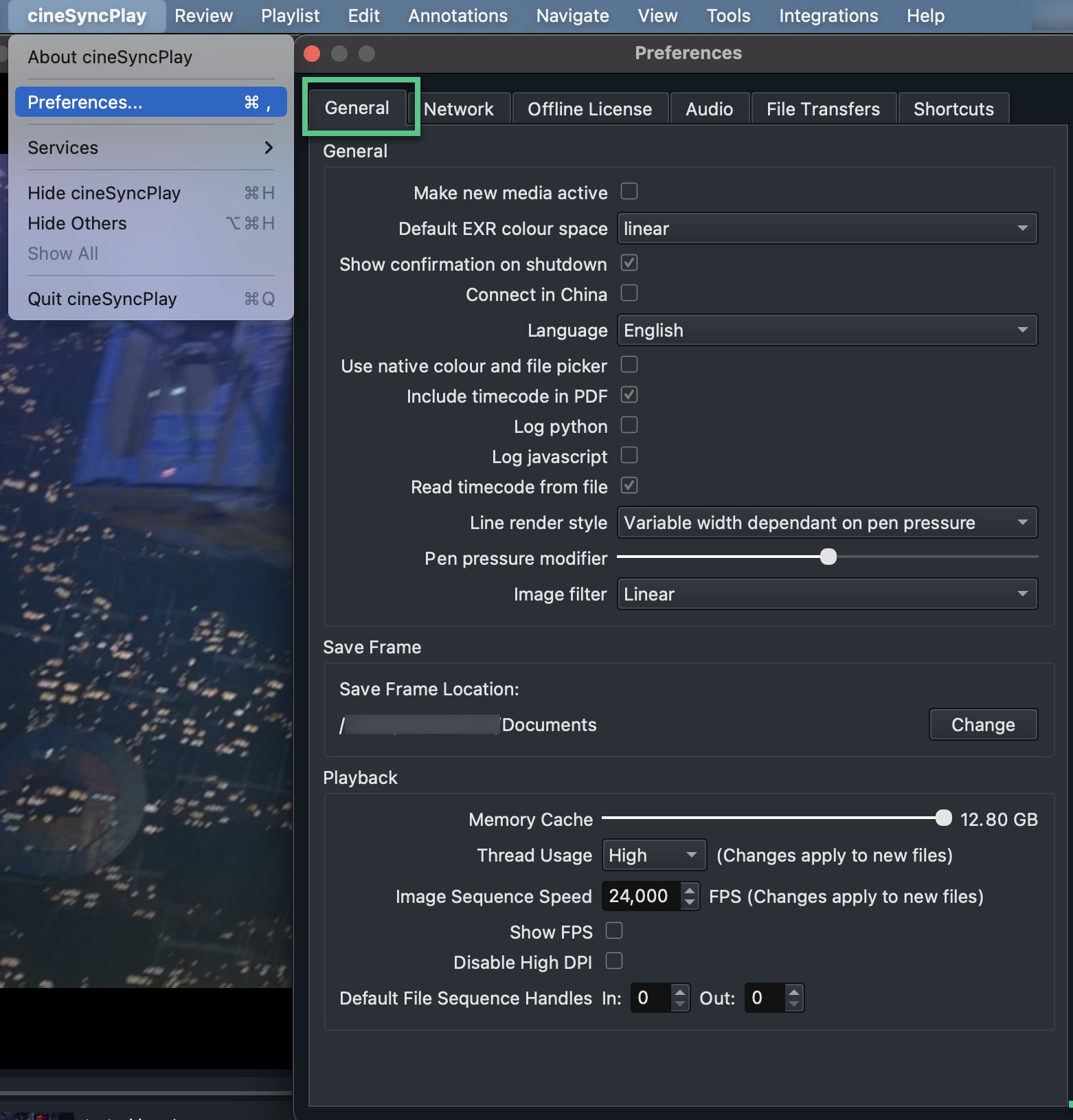Open the Language dropdown

[827, 330]
